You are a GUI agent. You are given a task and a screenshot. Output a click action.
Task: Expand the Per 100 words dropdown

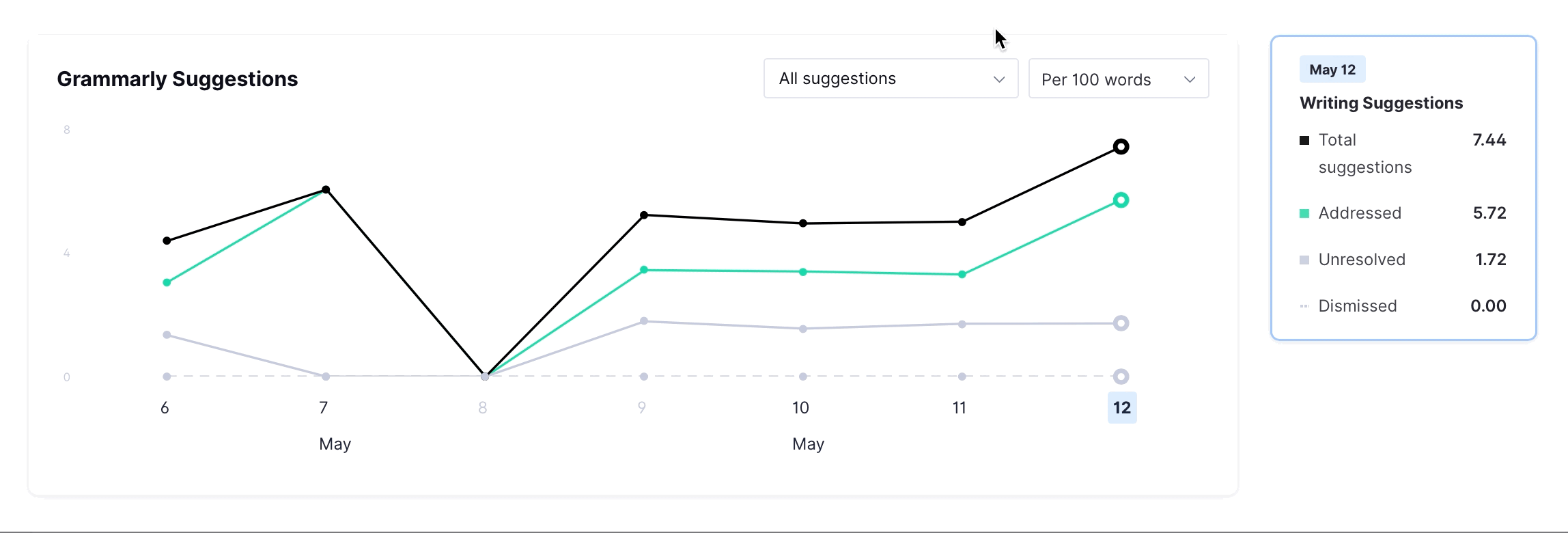pyautogui.click(x=1118, y=79)
